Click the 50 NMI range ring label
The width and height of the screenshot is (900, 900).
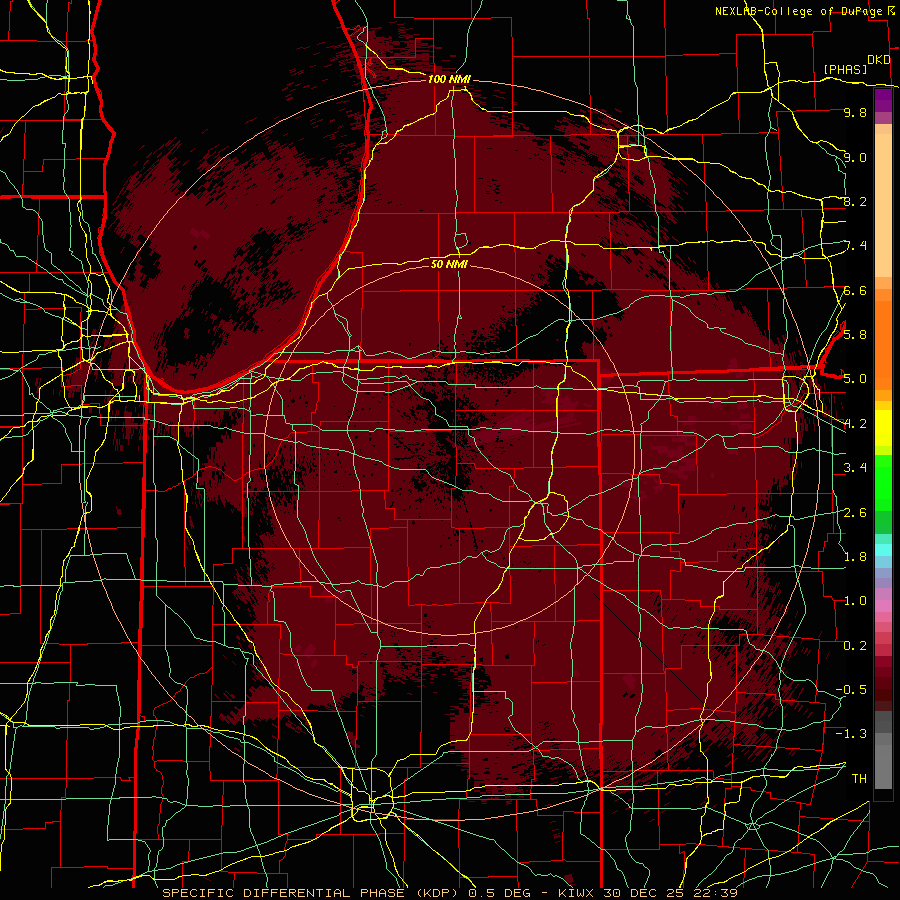coord(449,264)
